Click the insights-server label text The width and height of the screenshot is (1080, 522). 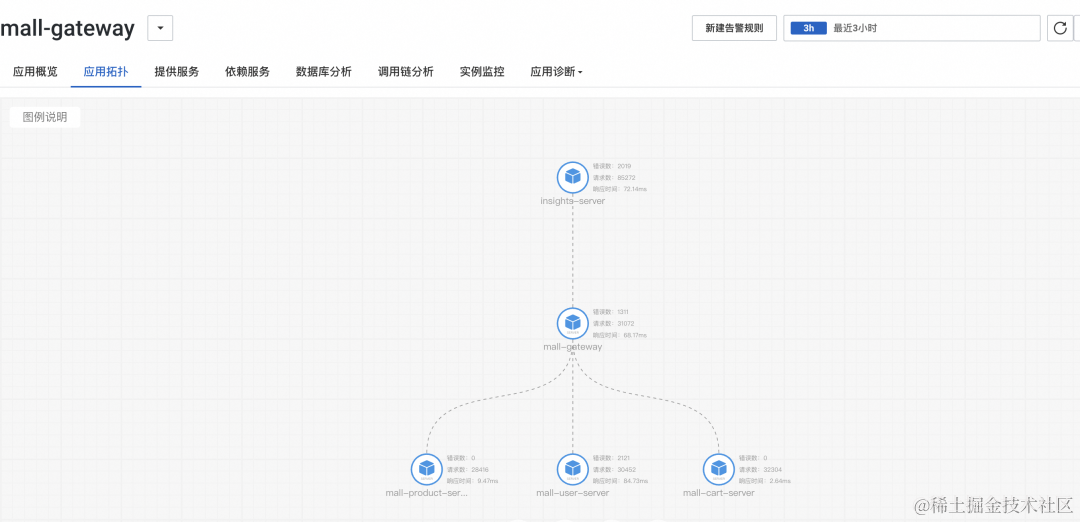point(572,200)
